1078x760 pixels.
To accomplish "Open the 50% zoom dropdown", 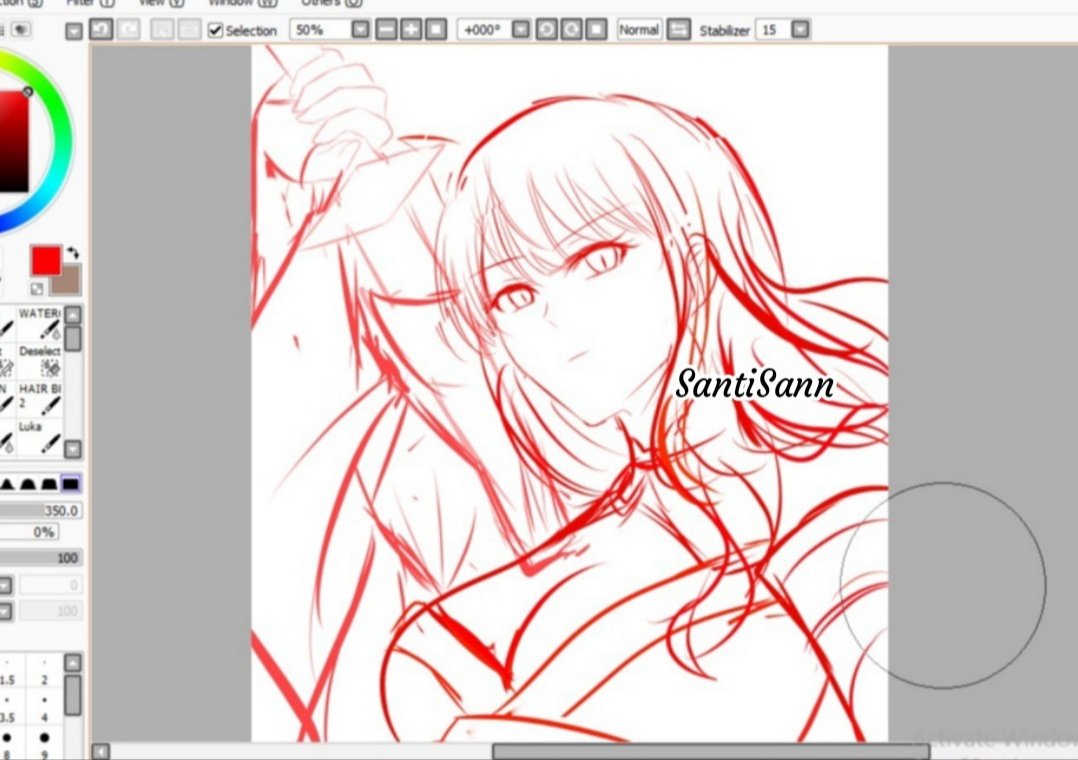I will pos(360,30).
